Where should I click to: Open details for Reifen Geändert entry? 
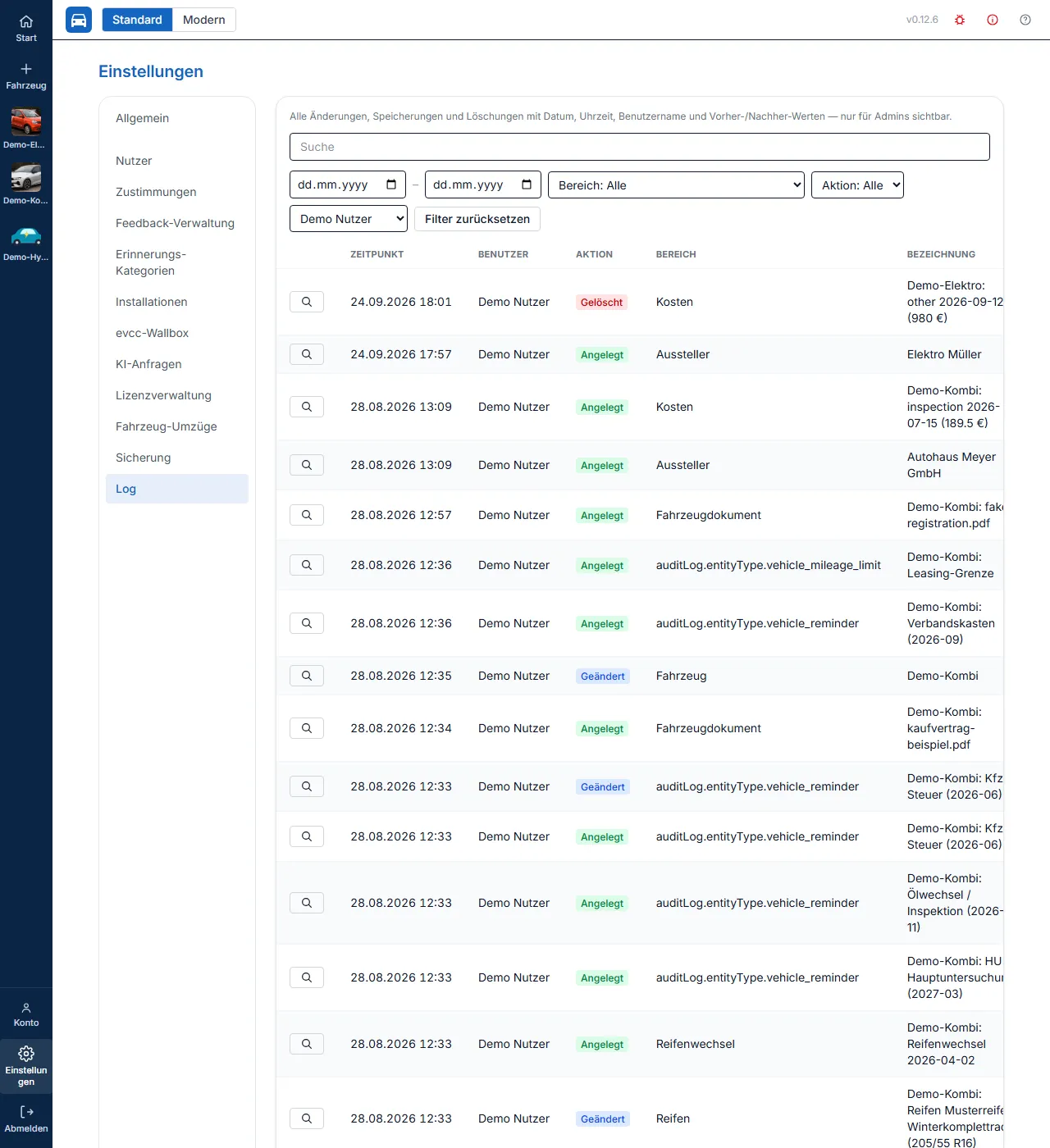point(307,1118)
